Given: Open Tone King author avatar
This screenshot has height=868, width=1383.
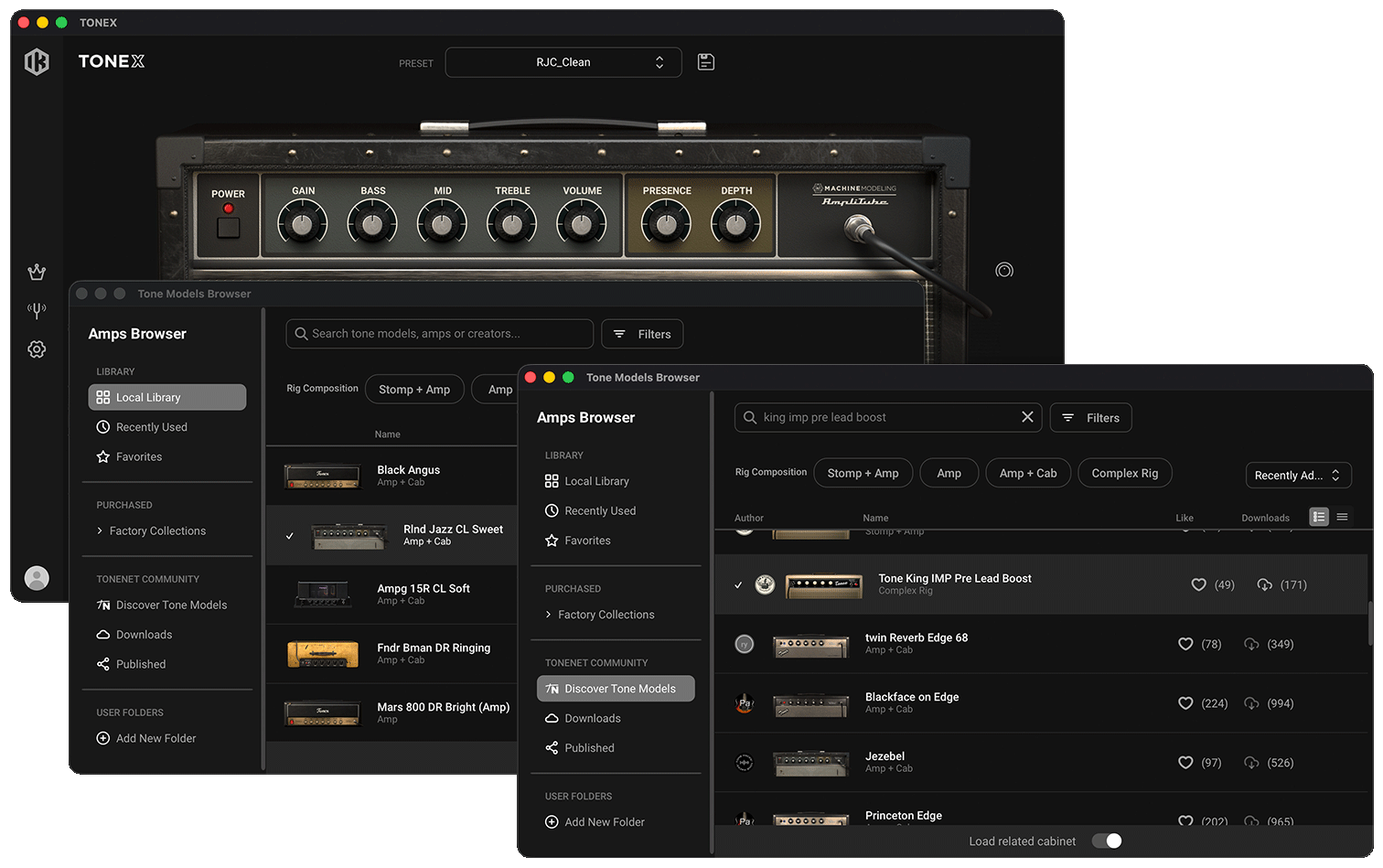Looking at the screenshot, I should point(765,584).
